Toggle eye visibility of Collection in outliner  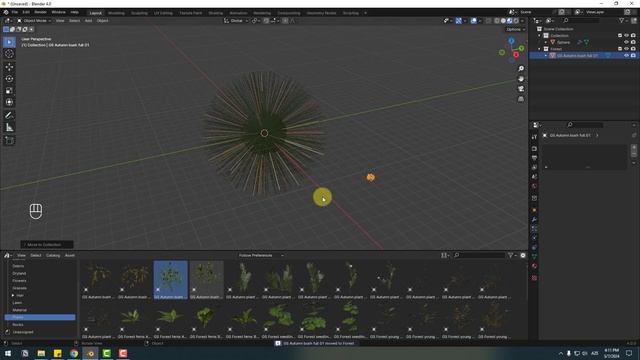[x=627, y=36]
